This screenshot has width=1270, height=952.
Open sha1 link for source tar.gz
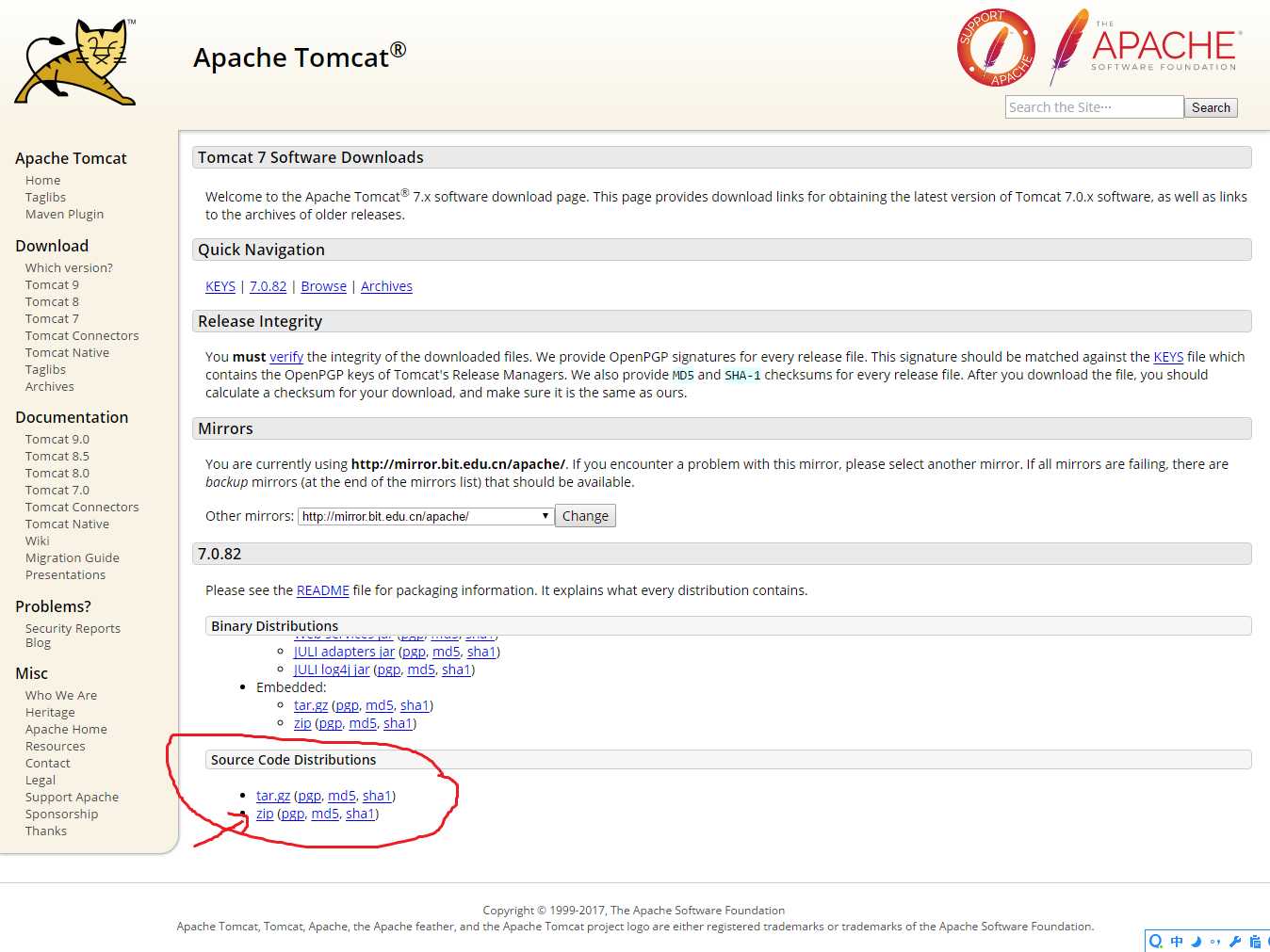click(377, 796)
